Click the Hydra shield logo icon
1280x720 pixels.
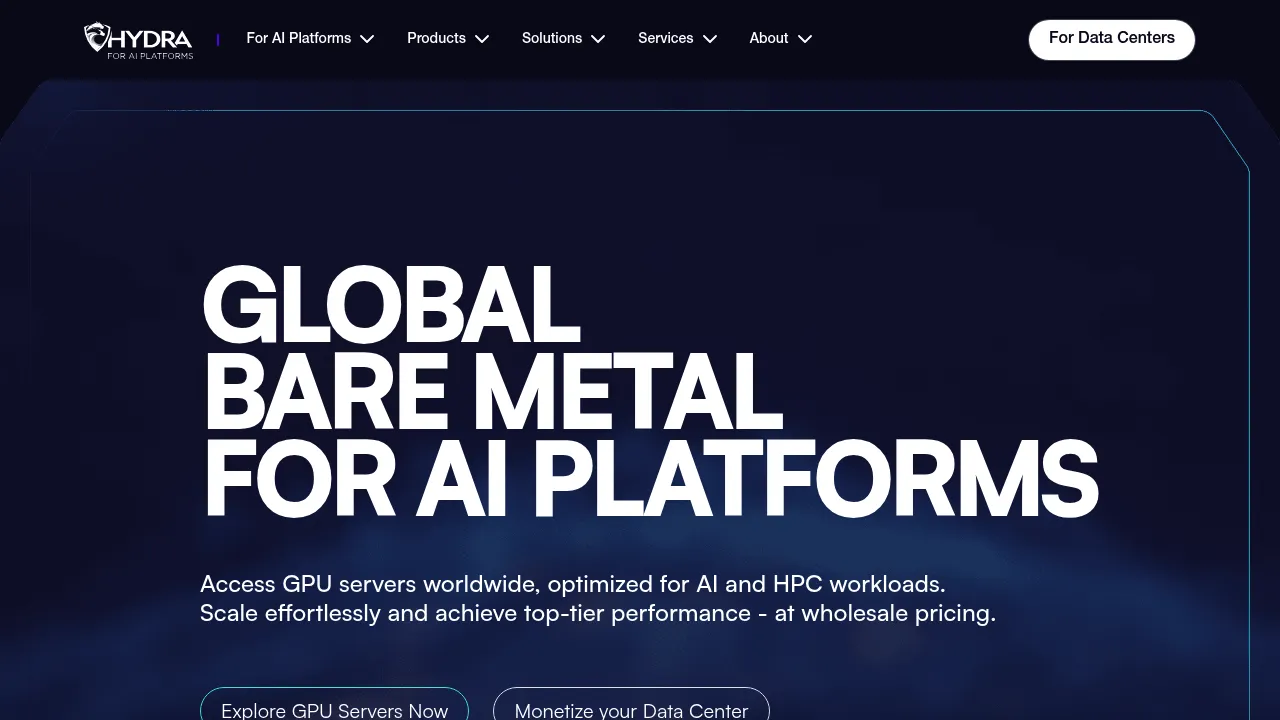97,37
